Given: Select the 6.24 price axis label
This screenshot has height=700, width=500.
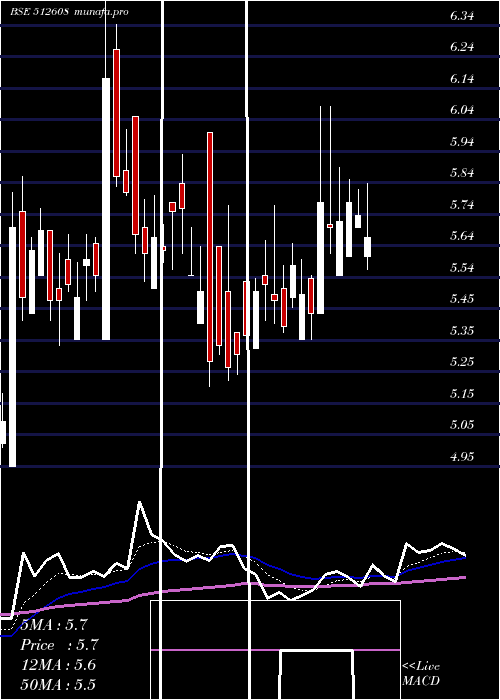Looking at the screenshot, I should pos(462,47).
